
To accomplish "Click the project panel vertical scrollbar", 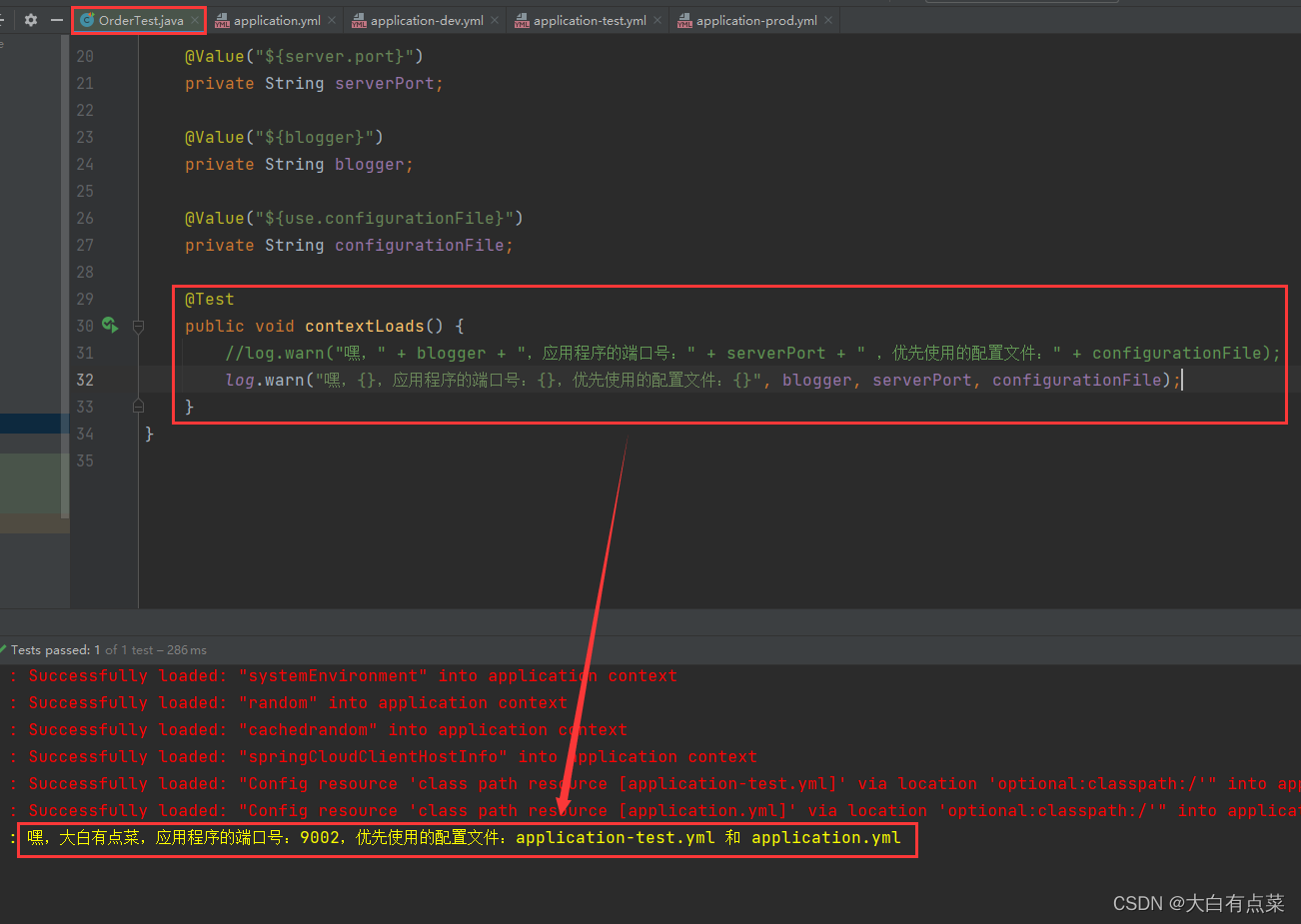I will [65, 278].
